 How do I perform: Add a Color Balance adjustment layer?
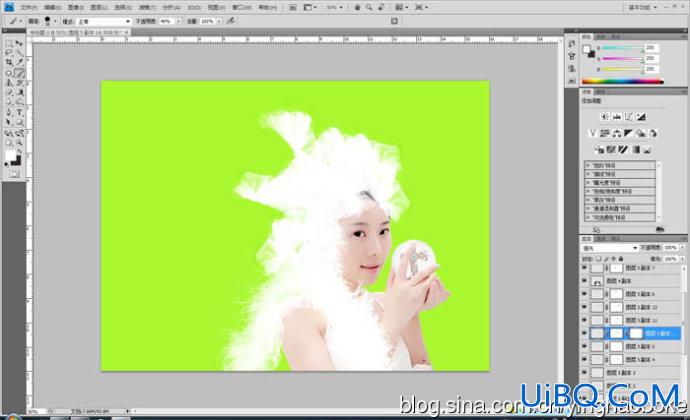point(617,133)
